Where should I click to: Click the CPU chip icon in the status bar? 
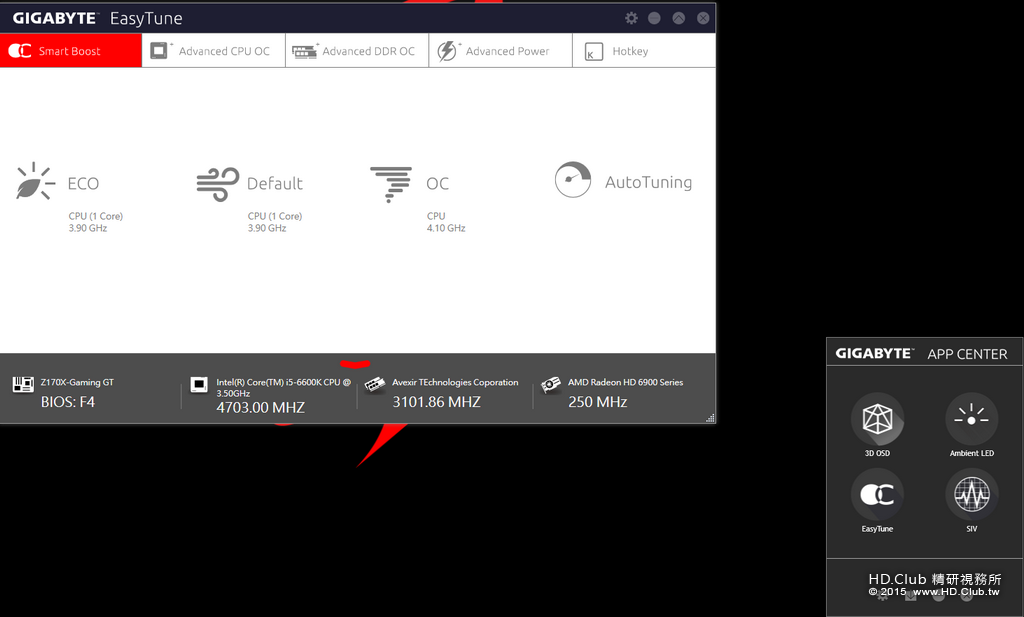[x=199, y=385]
